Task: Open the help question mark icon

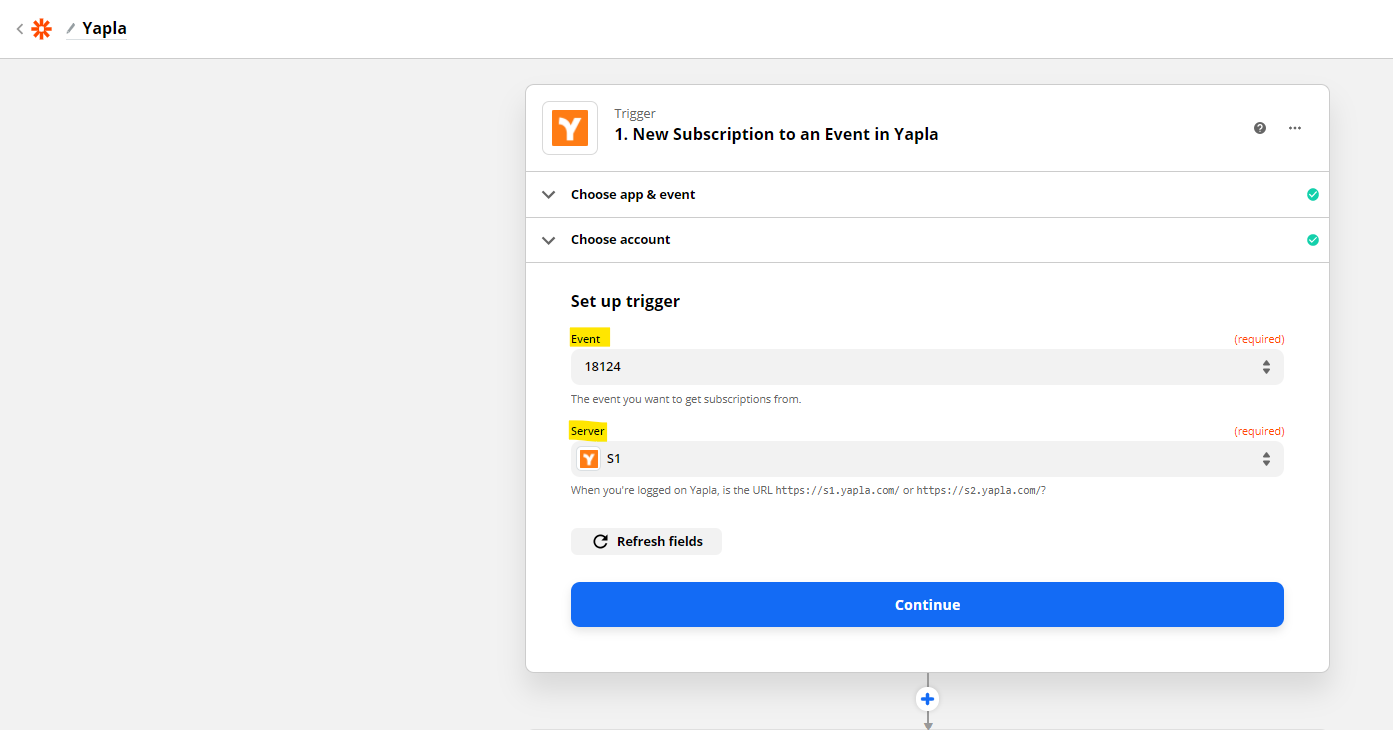Action: [1259, 128]
